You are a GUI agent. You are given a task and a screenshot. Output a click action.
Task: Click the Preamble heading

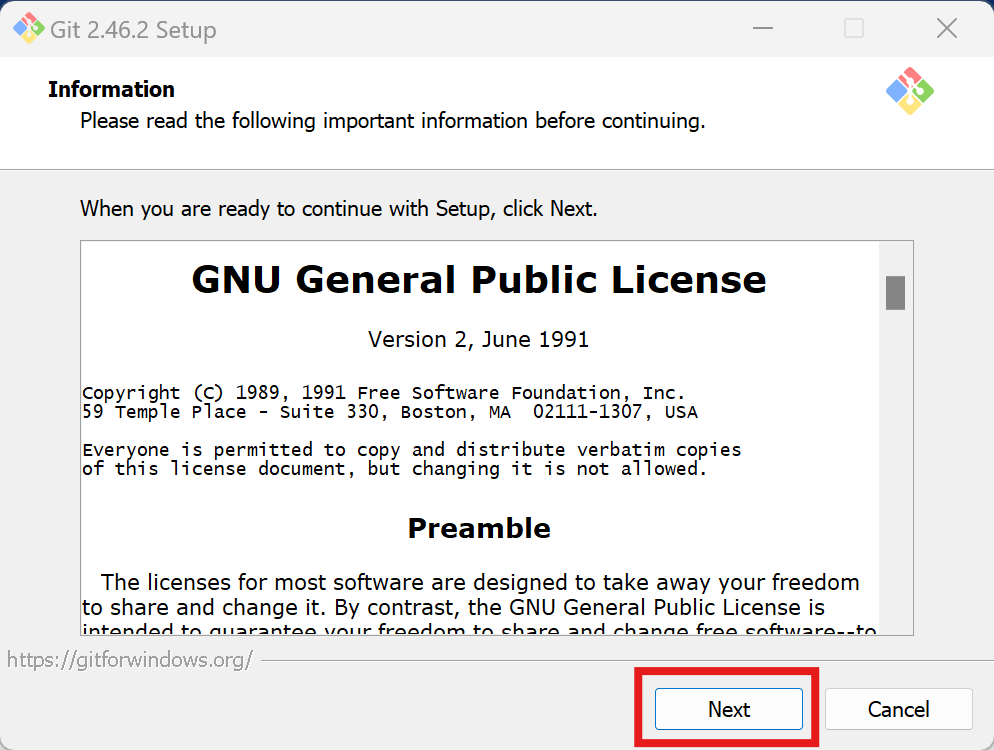[x=479, y=528]
